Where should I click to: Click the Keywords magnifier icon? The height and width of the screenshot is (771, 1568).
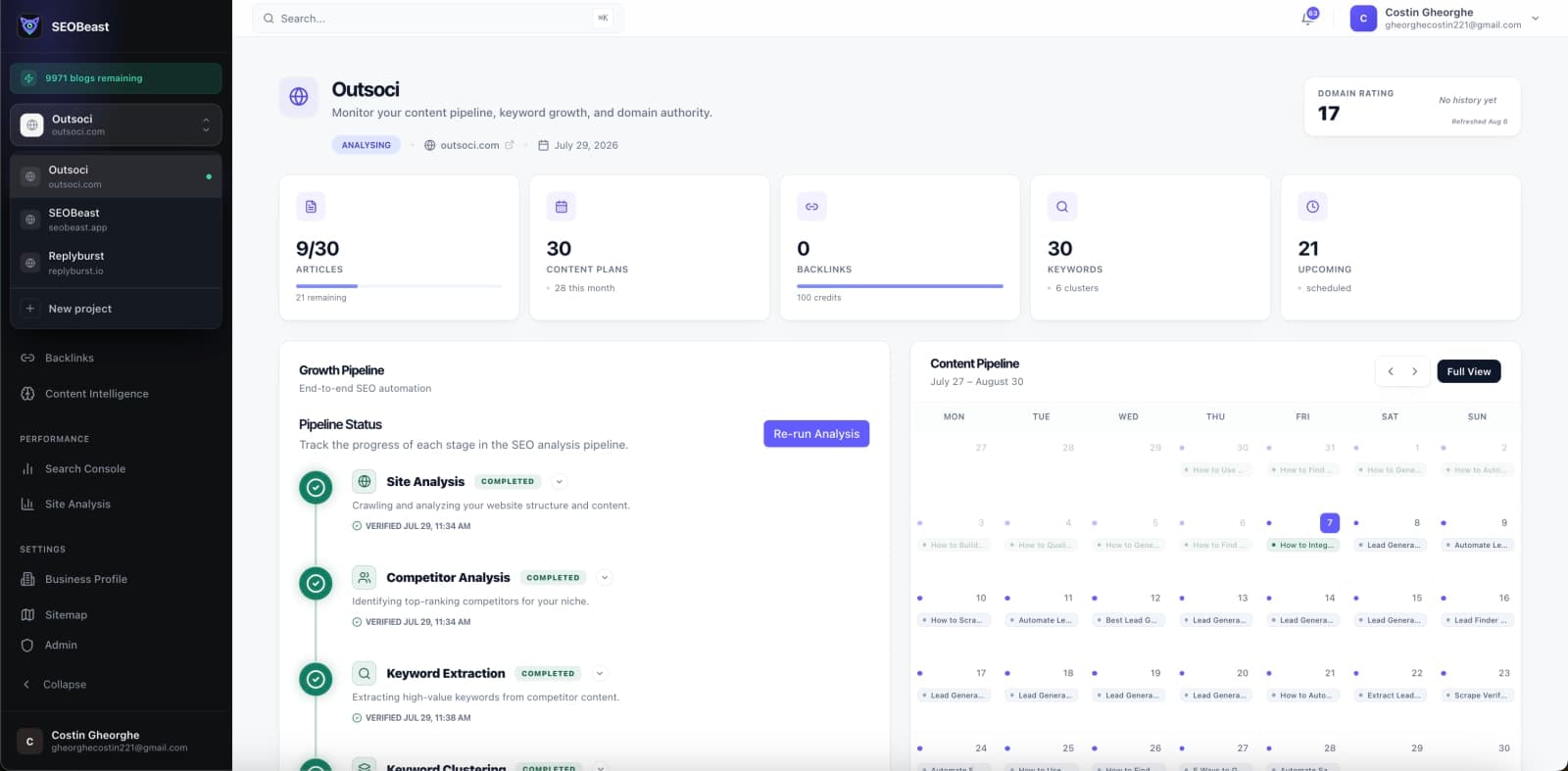tap(1062, 207)
